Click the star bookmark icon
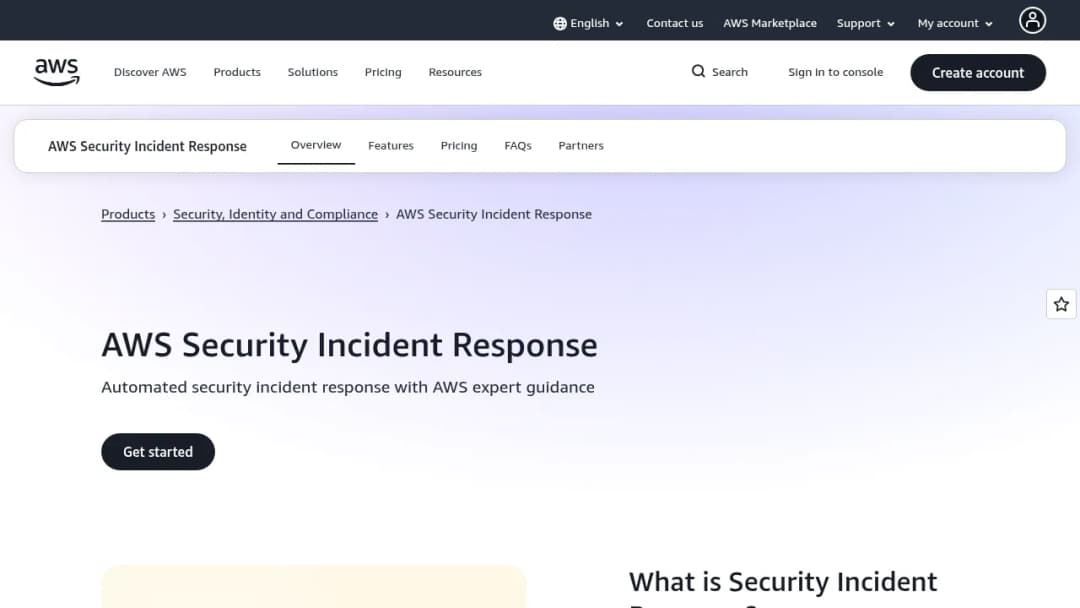Image resolution: width=1080 pixels, height=608 pixels. pos(1061,304)
